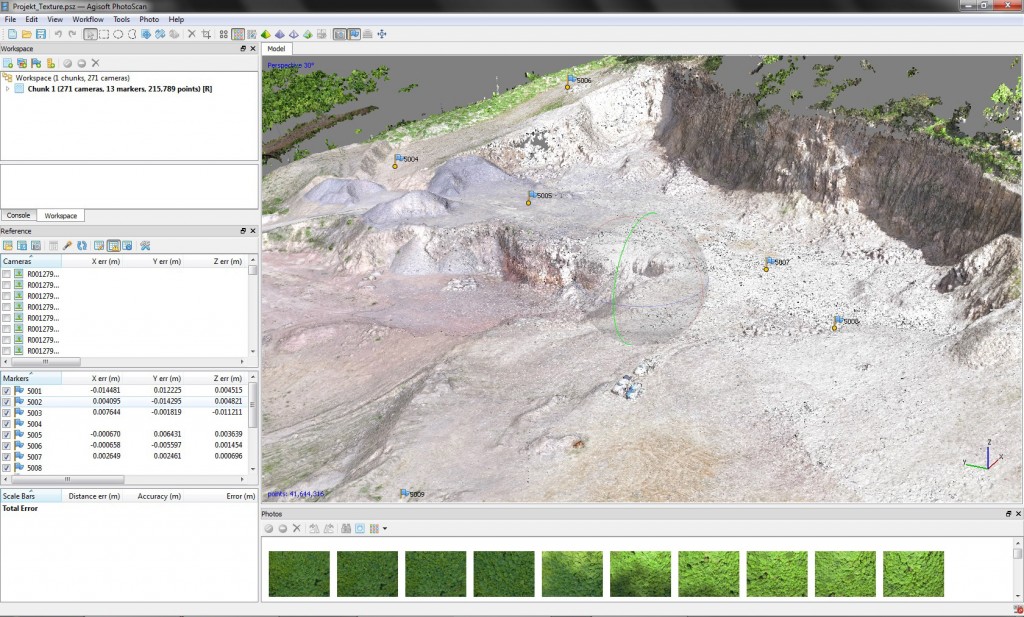Viewport: 1024px width, 617px height.
Task: Select the Rectangle Selection tool
Action: click(104, 34)
